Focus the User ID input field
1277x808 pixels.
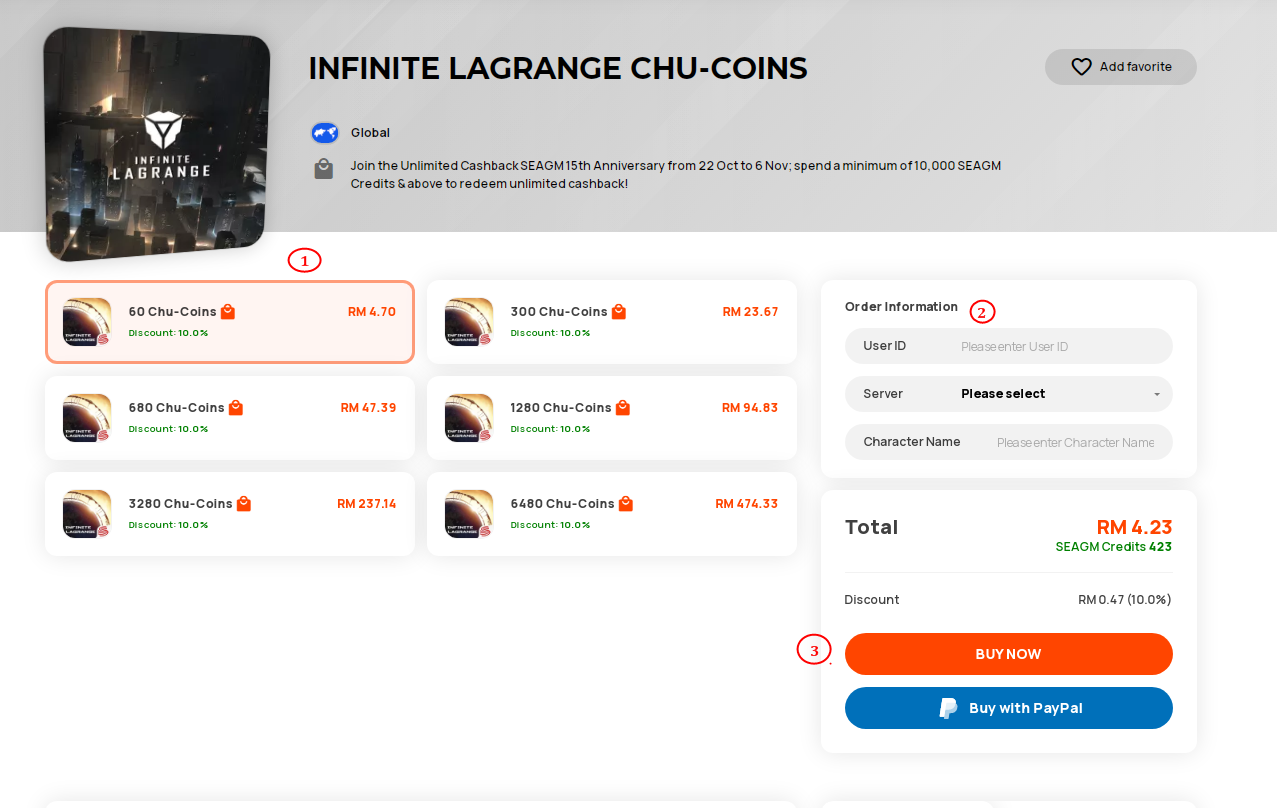(x=1009, y=346)
